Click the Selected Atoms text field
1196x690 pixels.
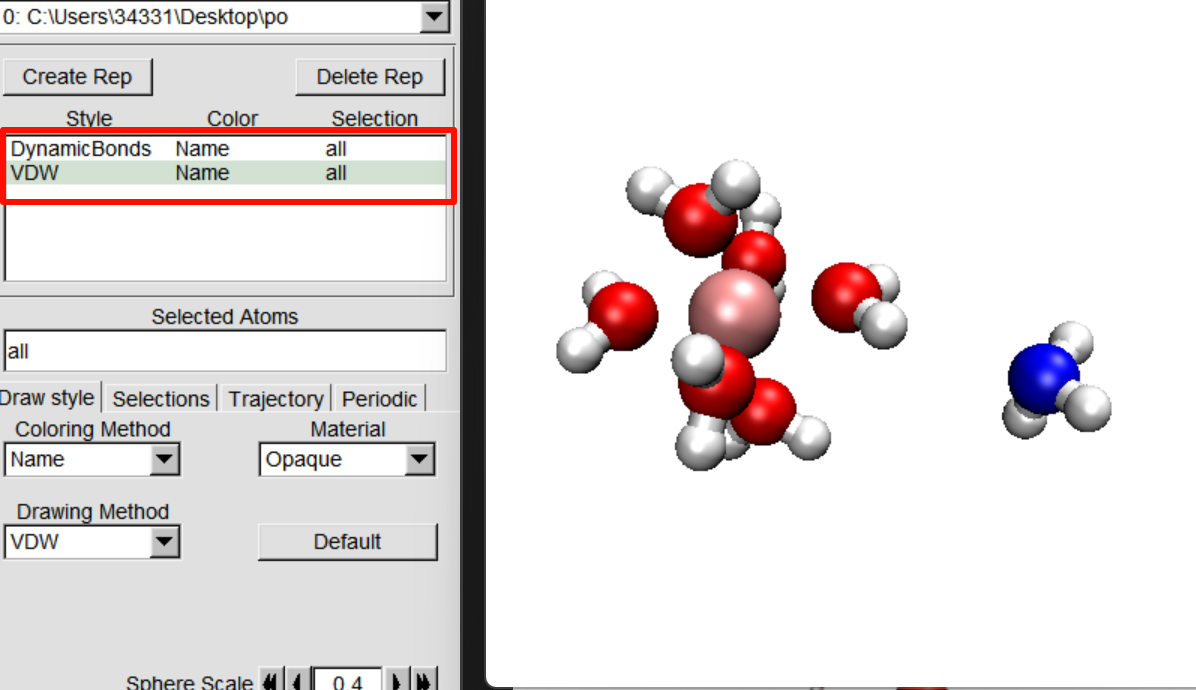tap(224, 352)
